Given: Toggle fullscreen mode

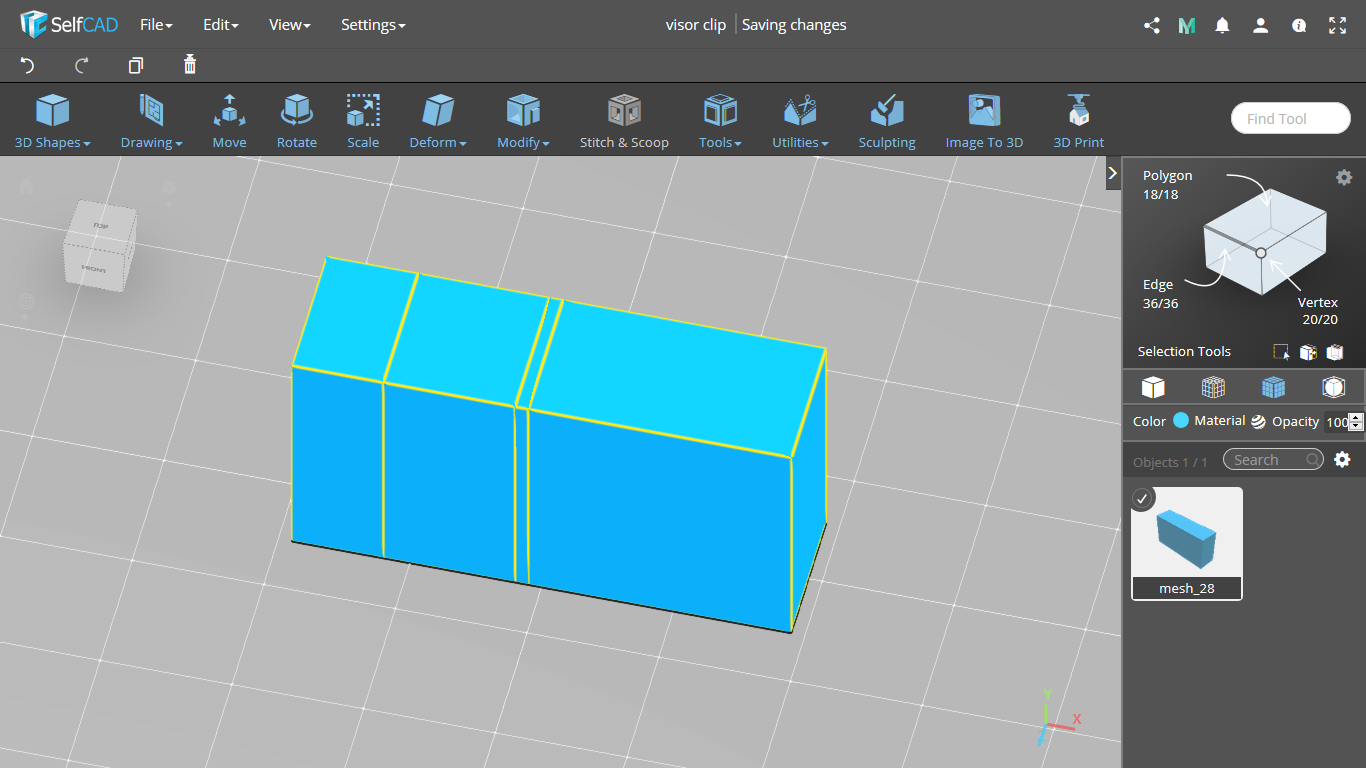Looking at the screenshot, I should [x=1337, y=26].
